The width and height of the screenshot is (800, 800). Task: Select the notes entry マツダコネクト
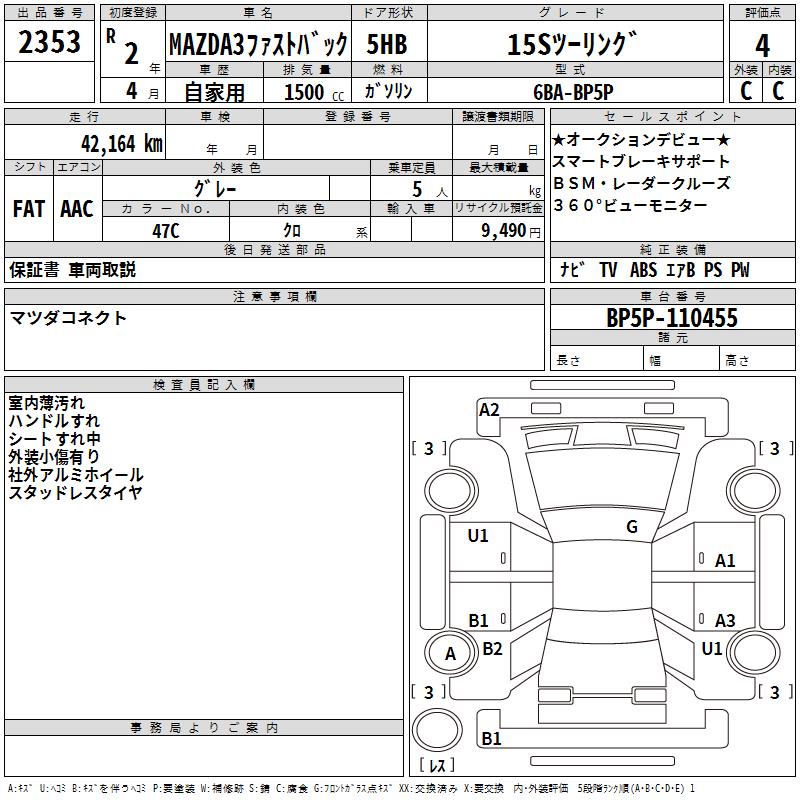click(68, 318)
